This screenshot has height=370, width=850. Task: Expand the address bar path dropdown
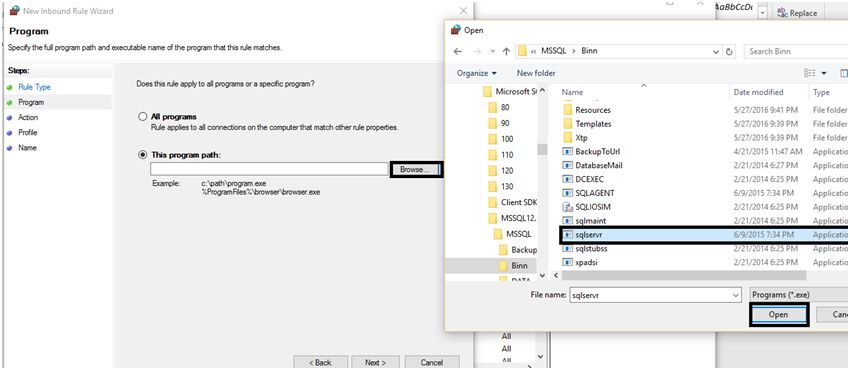point(717,51)
